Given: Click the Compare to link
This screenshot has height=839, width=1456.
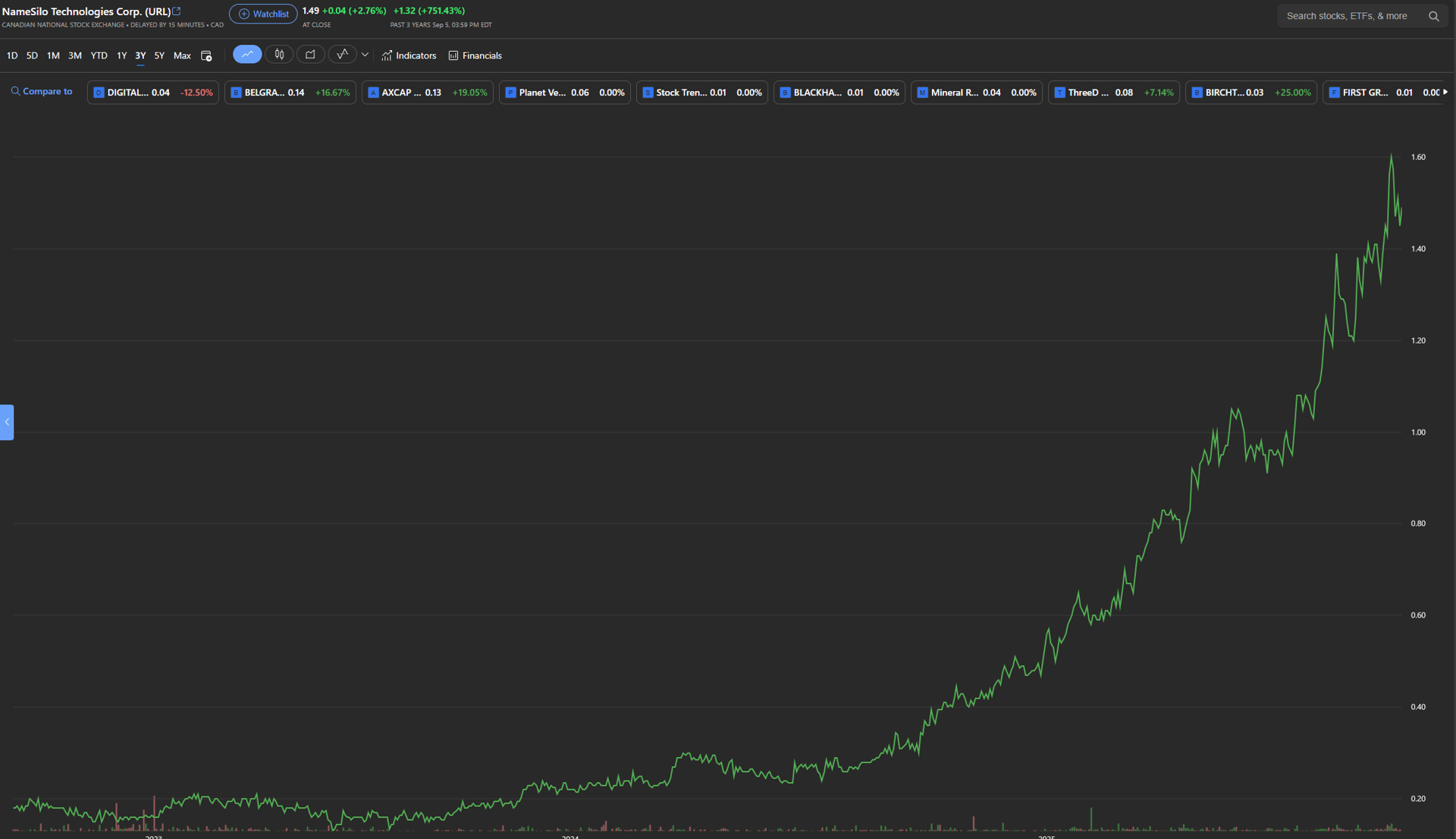Looking at the screenshot, I should pyautogui.click(x=42, y=91).
